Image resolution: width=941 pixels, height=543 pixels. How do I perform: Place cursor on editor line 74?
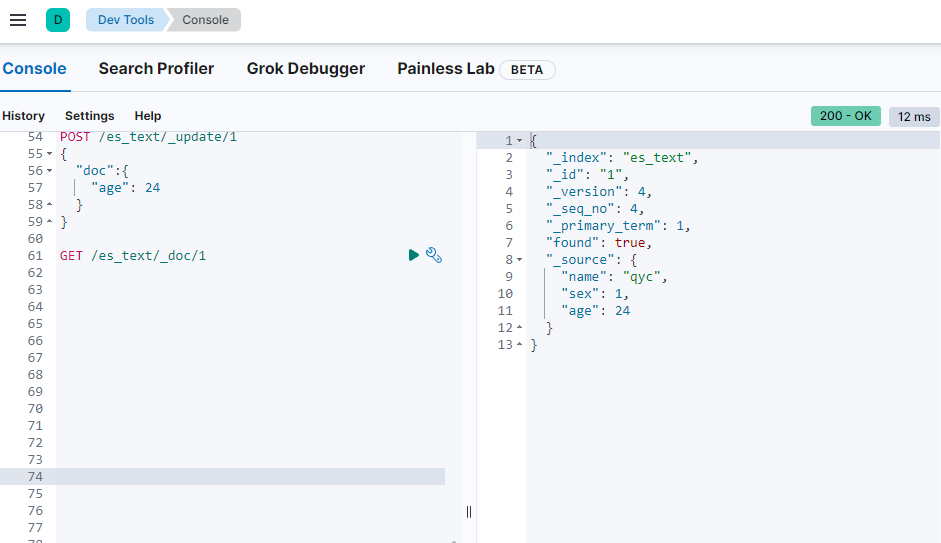click(250, 477)
